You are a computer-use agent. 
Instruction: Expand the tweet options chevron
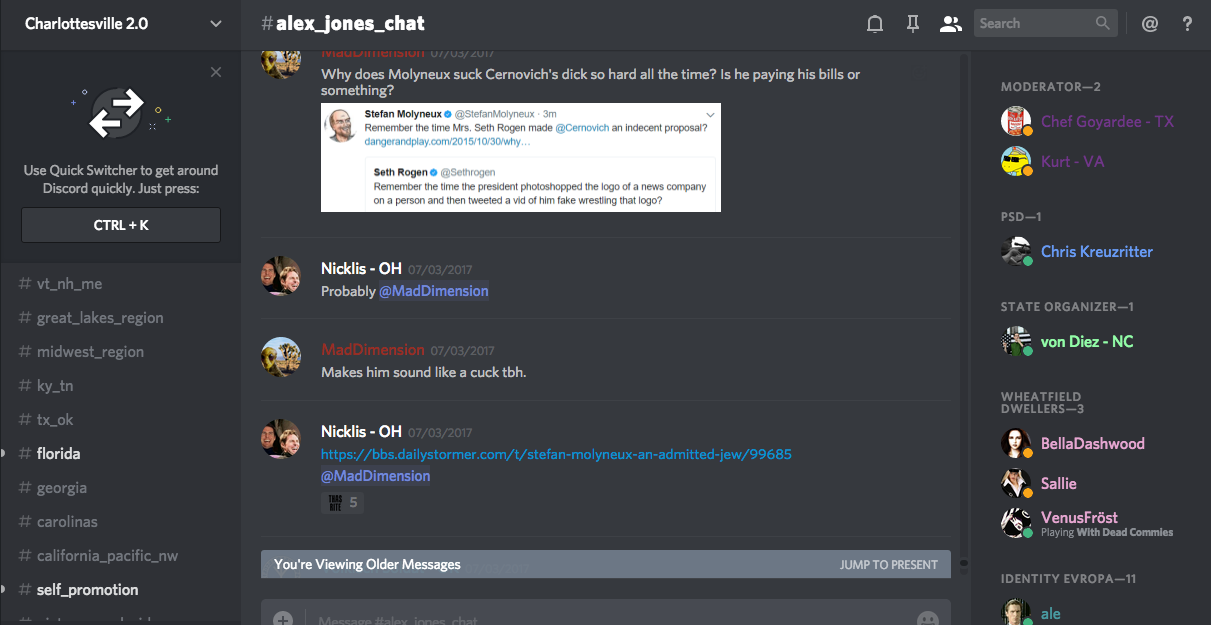[709, 114]
